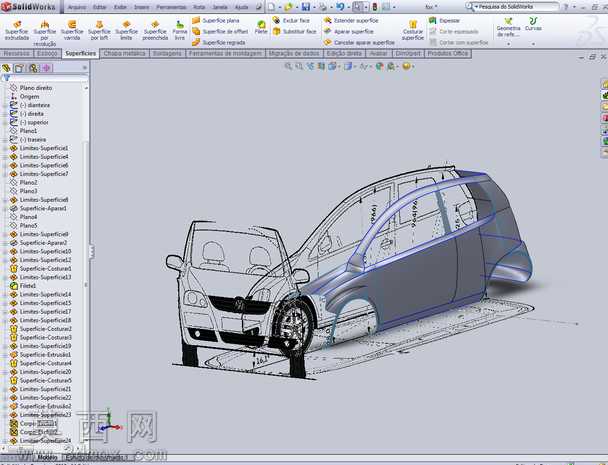608x465 pixels.
Task: Click the Undo icon
Action: pos(340,7)
